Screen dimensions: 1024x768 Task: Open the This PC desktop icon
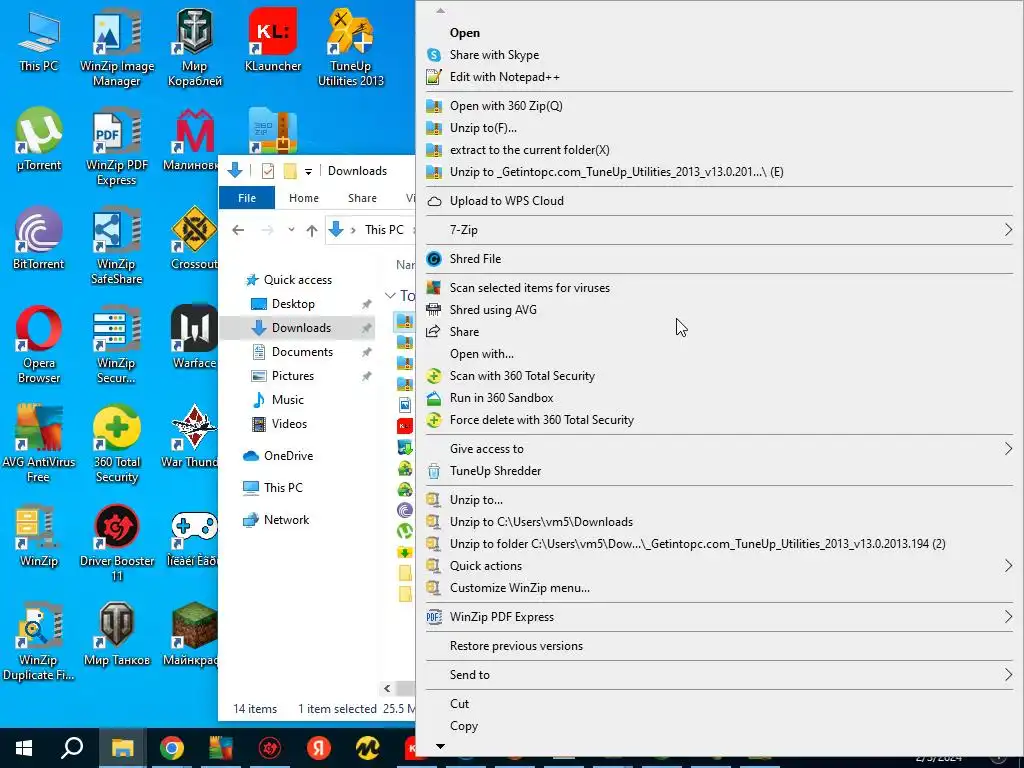point(39,40)
